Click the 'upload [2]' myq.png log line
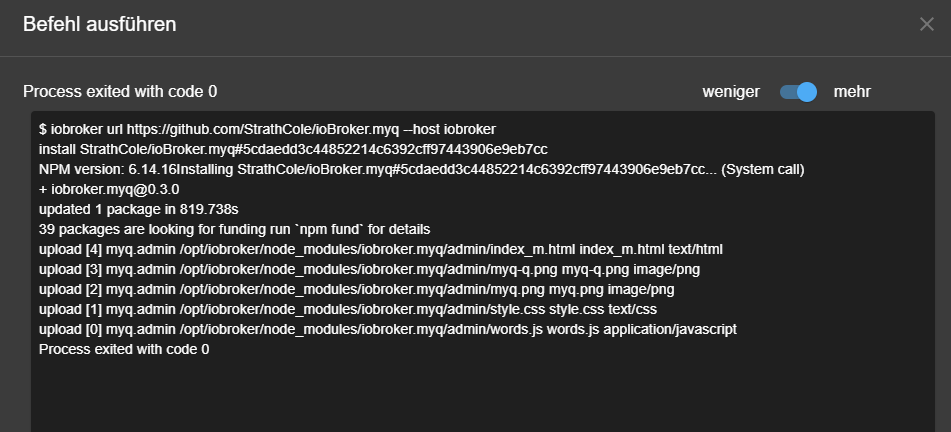This screenshot has width=951, height=432. pos(357,289)
